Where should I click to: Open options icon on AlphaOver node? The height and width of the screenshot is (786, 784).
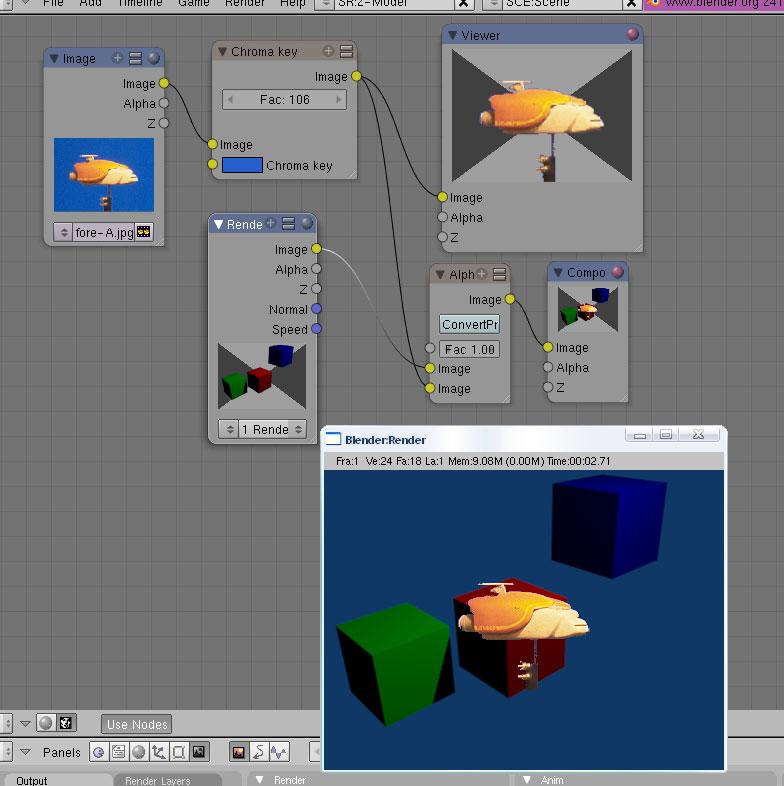(499, 274)
